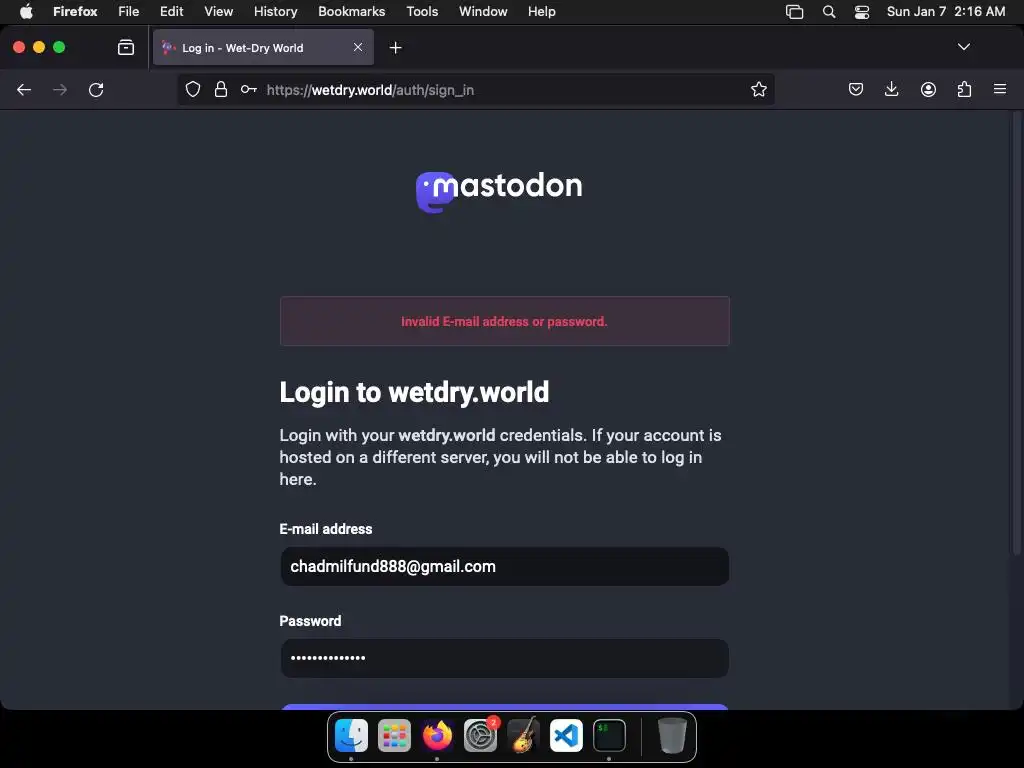Open the tracking protection shield icon
Viewport: 1024px width, 768px height.
[193, 89]
